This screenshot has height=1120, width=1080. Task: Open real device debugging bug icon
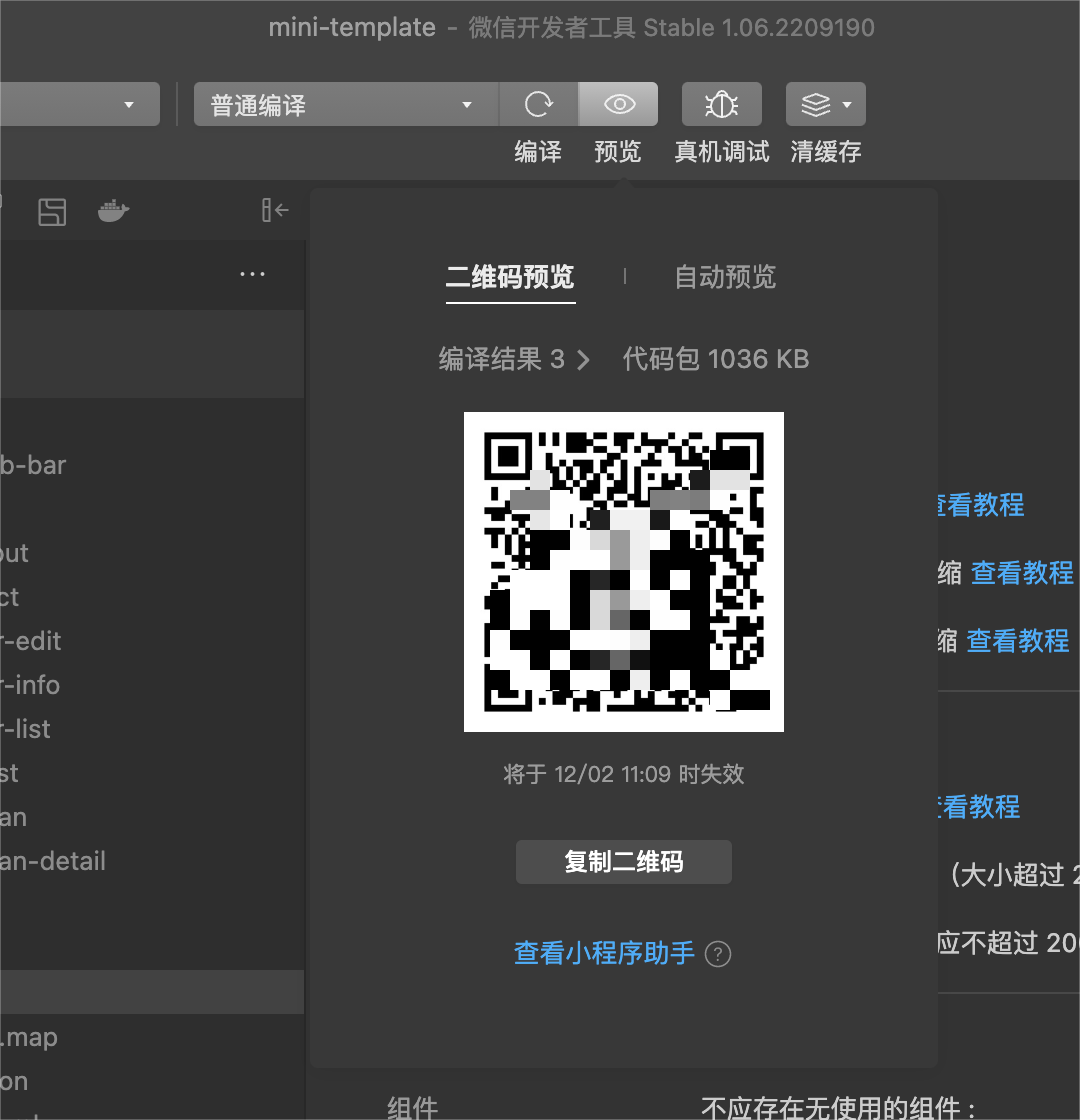[721, 104]
